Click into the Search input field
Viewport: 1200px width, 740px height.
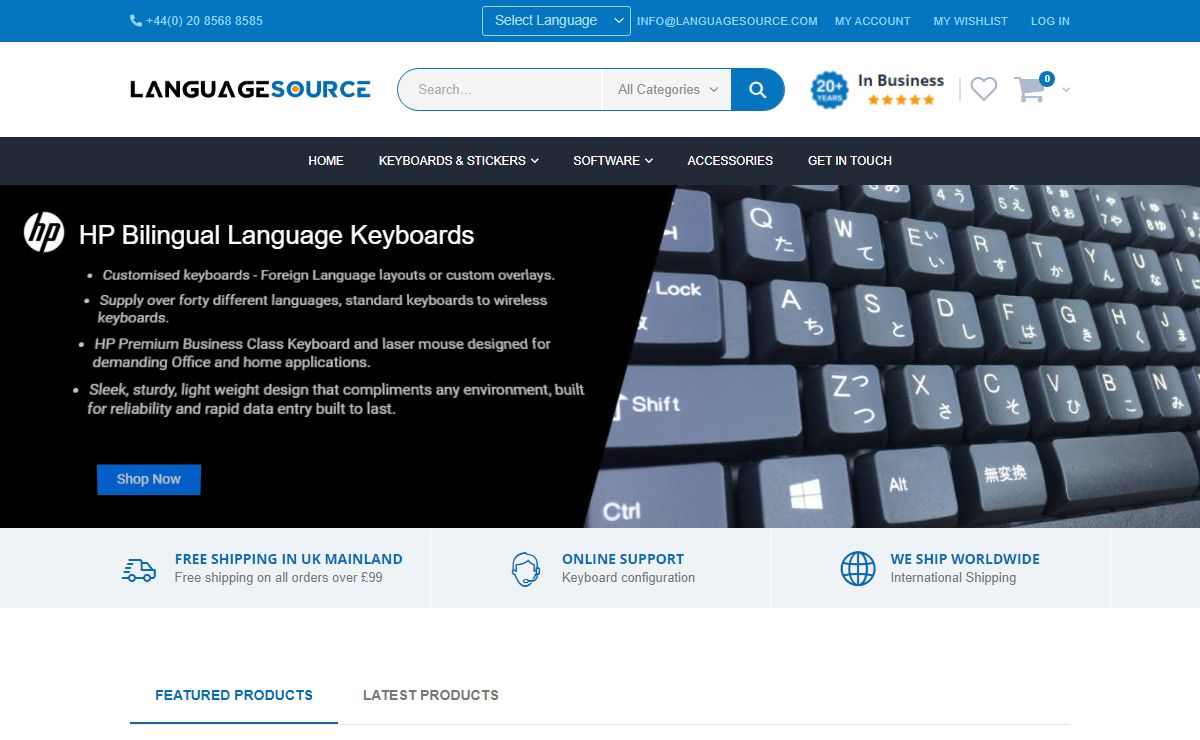(500, 89)
